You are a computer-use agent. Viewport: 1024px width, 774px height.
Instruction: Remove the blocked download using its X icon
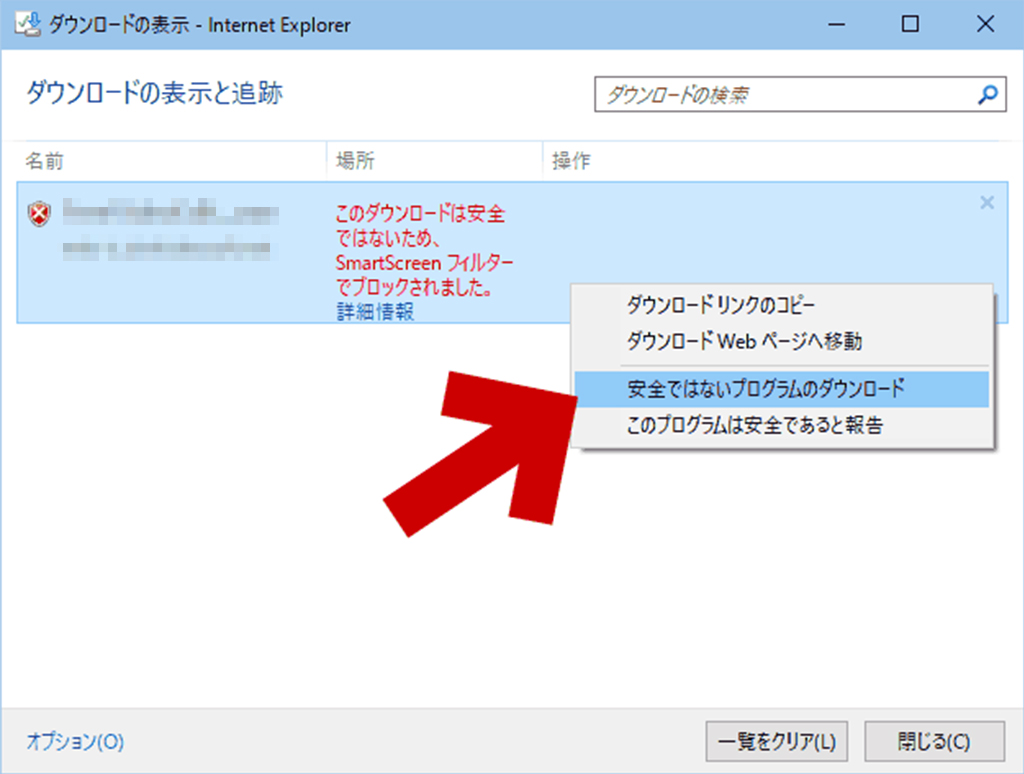(x=987, y=202)
